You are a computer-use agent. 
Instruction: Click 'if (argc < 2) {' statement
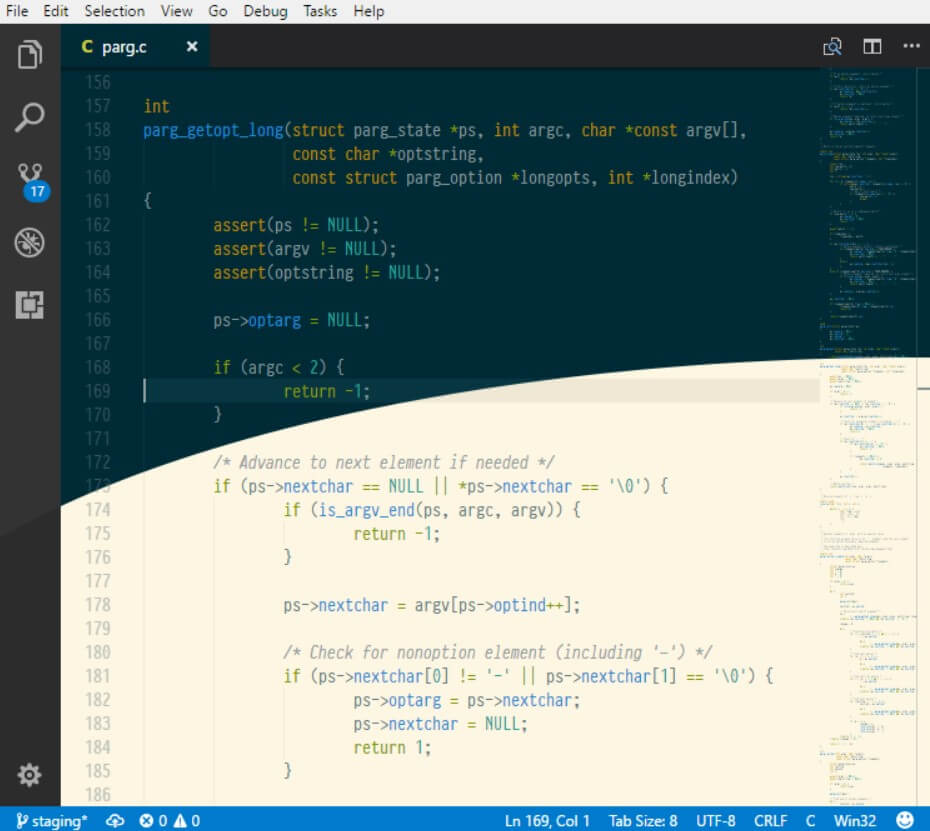pos(279,368)
